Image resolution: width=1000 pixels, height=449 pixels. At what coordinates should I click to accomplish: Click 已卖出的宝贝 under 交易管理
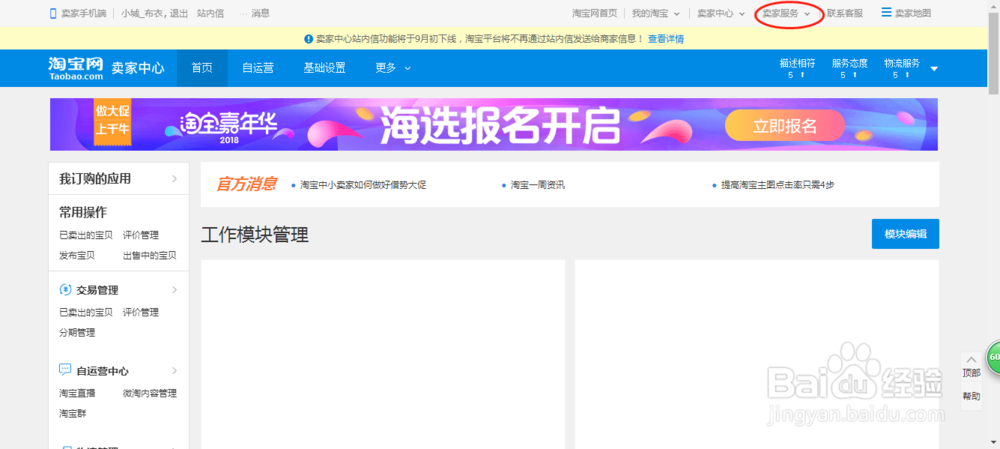[85, 313]
